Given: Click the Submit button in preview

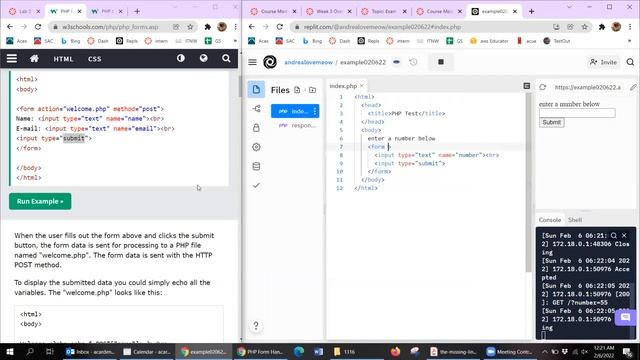Looking at the screenshot, I should coord(551,122).
